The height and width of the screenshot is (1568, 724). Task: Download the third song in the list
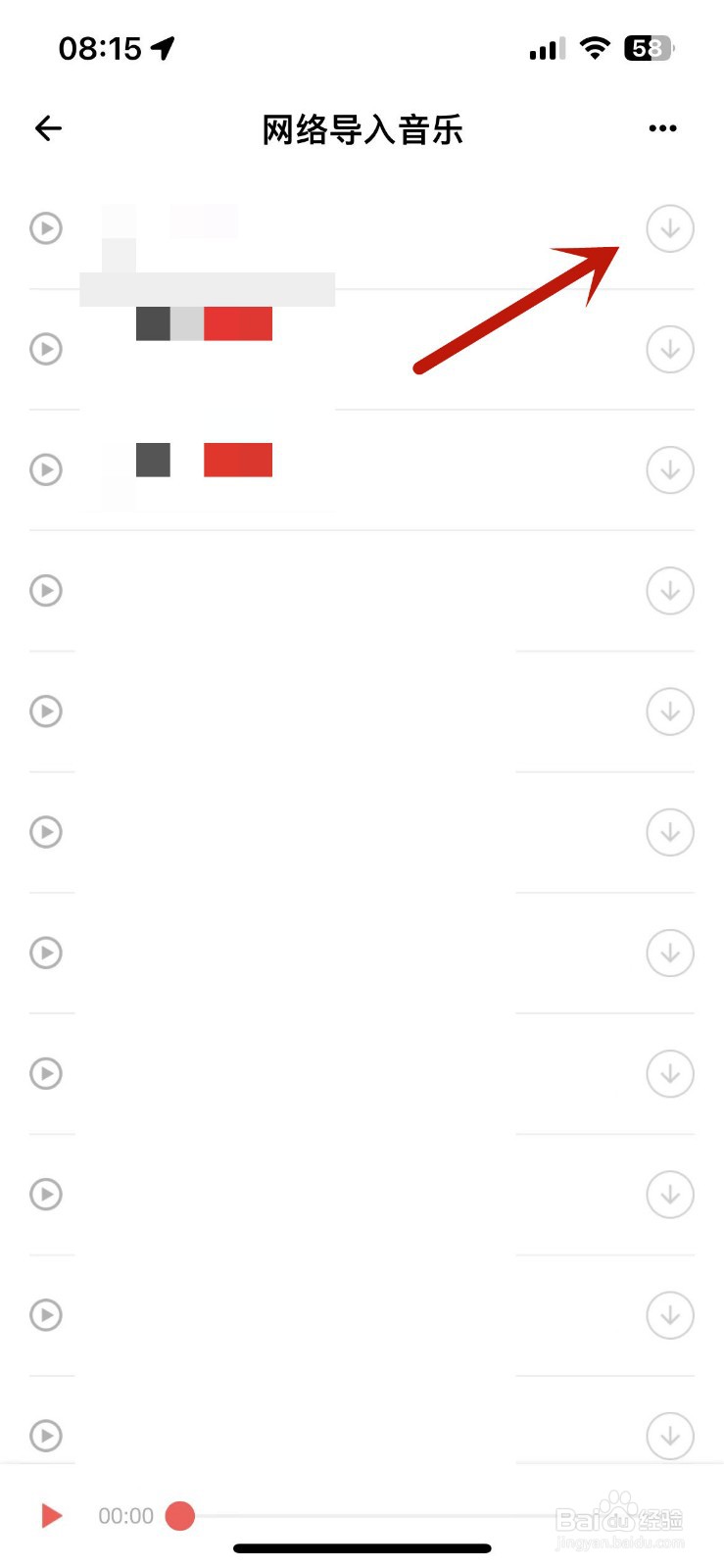[670, 469]
